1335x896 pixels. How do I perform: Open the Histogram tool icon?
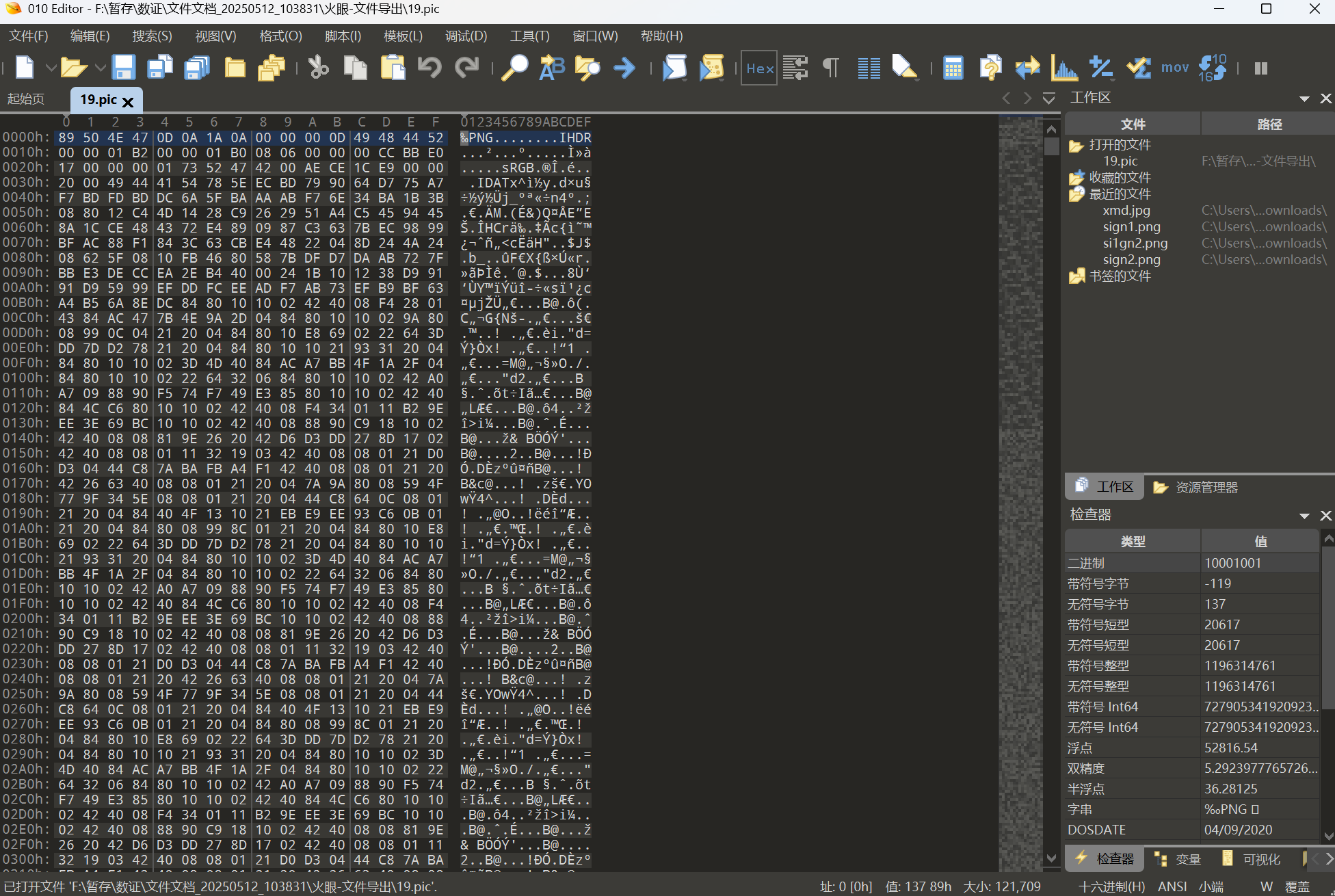point(1064,68)
